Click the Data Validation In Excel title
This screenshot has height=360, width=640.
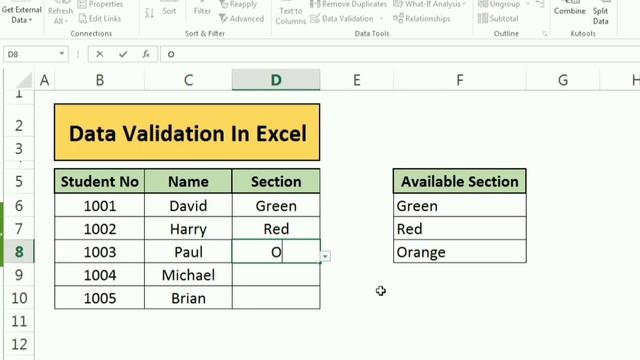click(187, 133)
